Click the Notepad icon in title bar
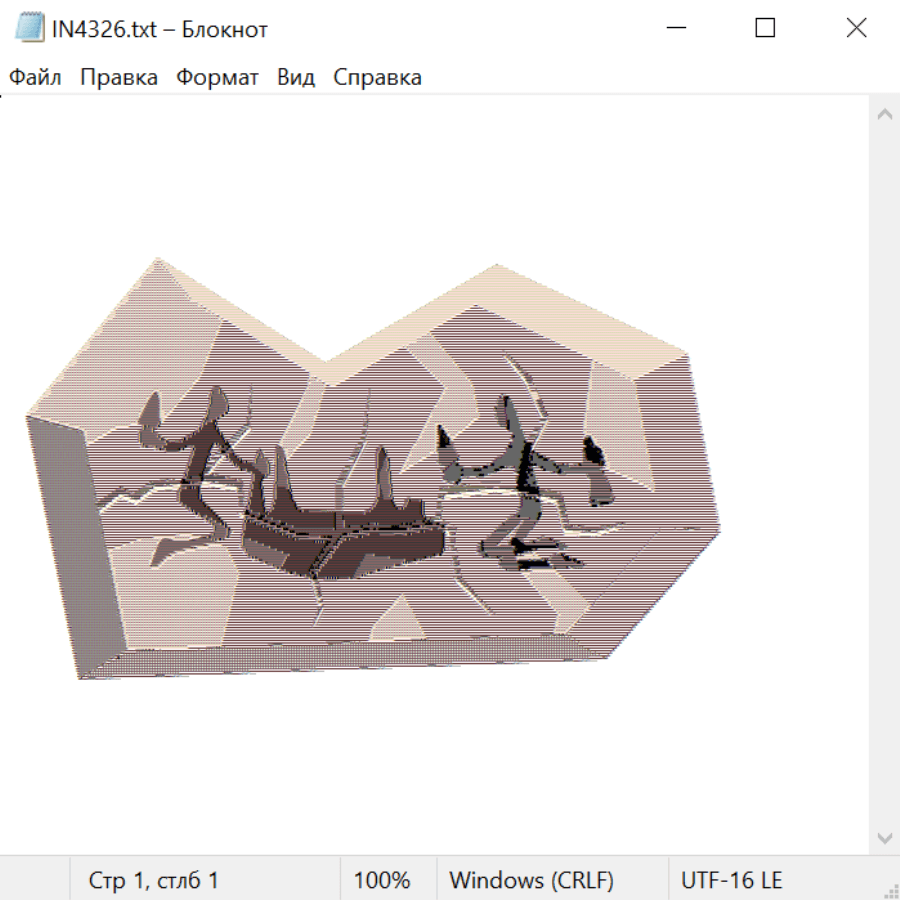Viewport: 900px width, 900px height. pos(29,28)
